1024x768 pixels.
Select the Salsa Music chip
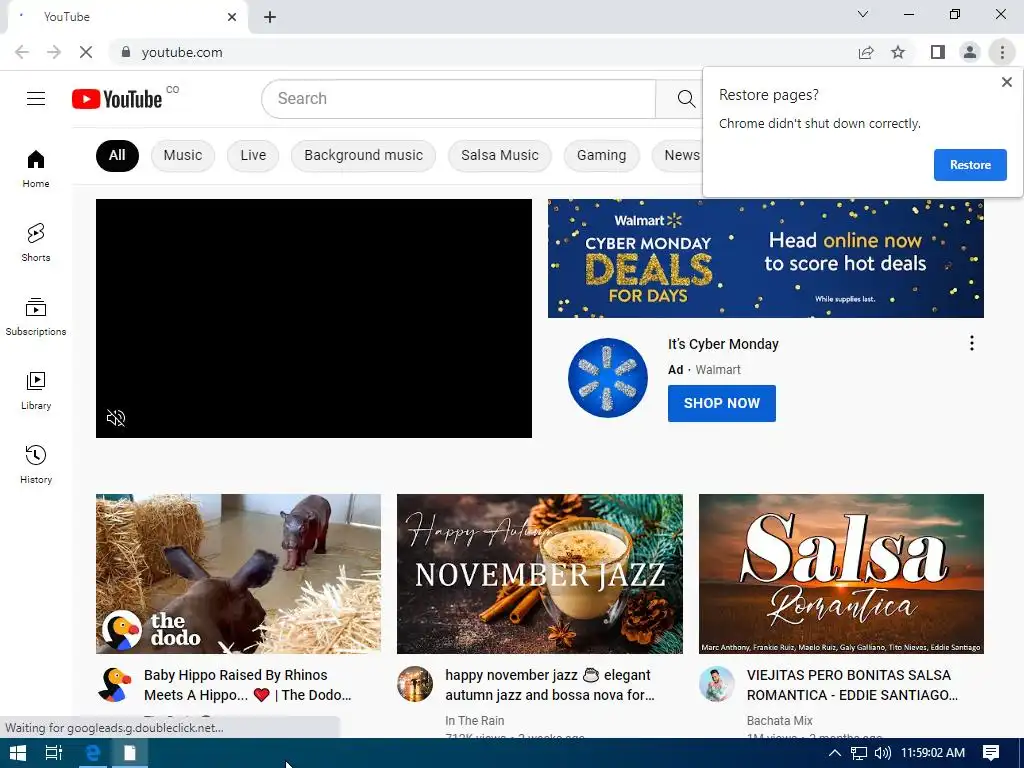(500, 155)
